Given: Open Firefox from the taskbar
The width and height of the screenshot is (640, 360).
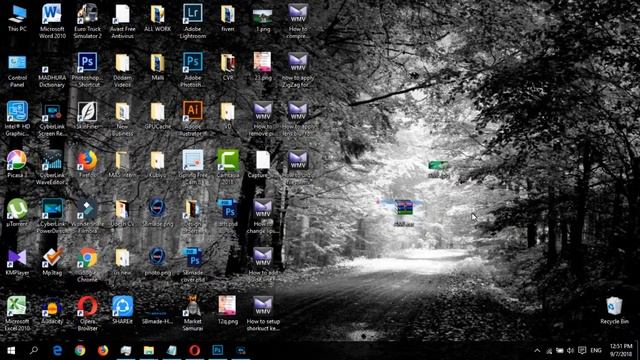Looking at the screenshot, I should pyautogui.click(x=103, y=350).
